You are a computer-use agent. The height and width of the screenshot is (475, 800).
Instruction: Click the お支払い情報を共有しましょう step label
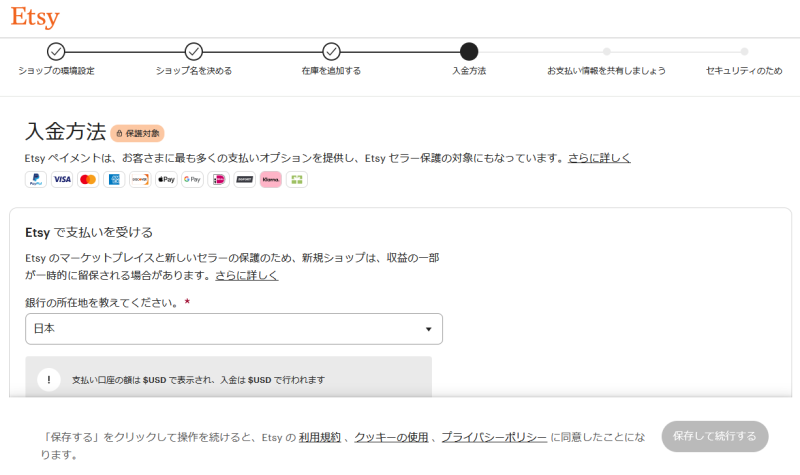607,71
